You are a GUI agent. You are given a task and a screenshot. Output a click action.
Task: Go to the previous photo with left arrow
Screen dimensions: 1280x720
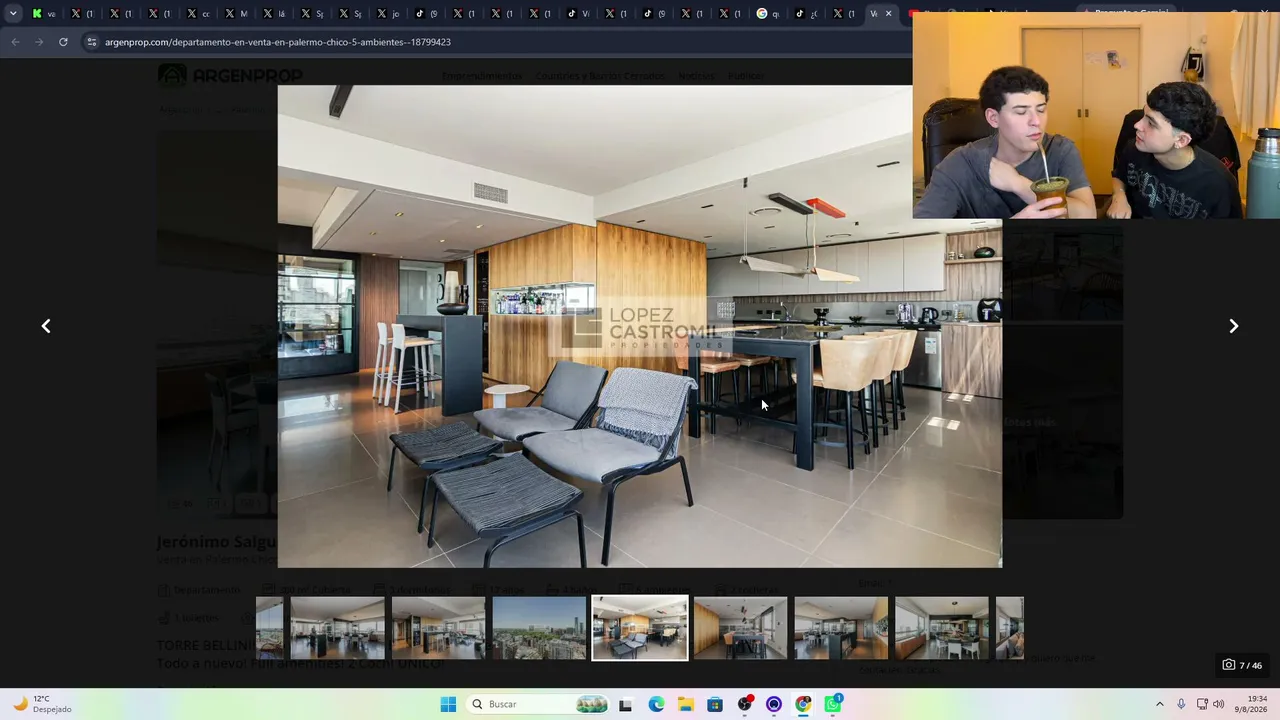pos(46,326)
